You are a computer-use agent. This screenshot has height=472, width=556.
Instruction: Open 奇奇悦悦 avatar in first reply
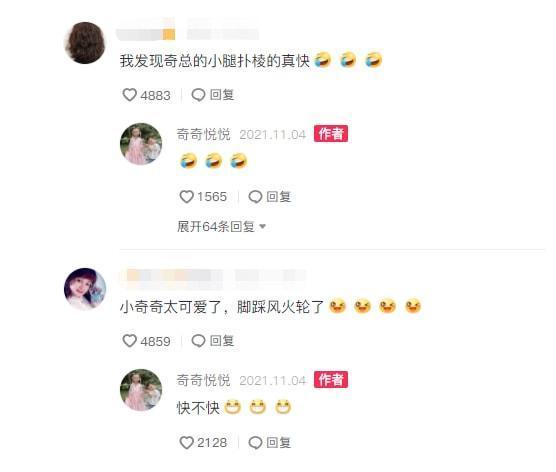pos(141,144)
